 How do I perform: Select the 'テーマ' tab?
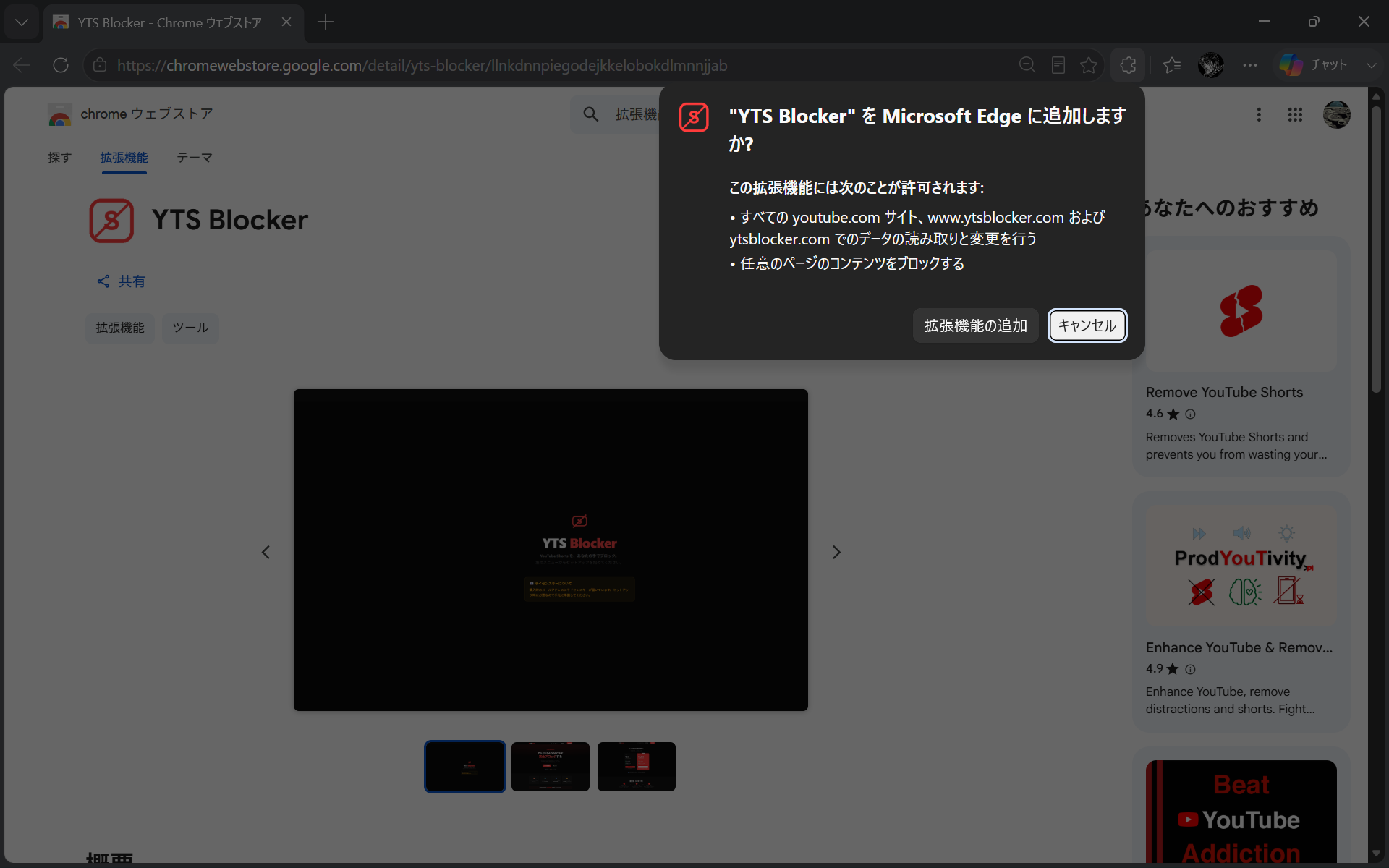[x=195, y=158]
